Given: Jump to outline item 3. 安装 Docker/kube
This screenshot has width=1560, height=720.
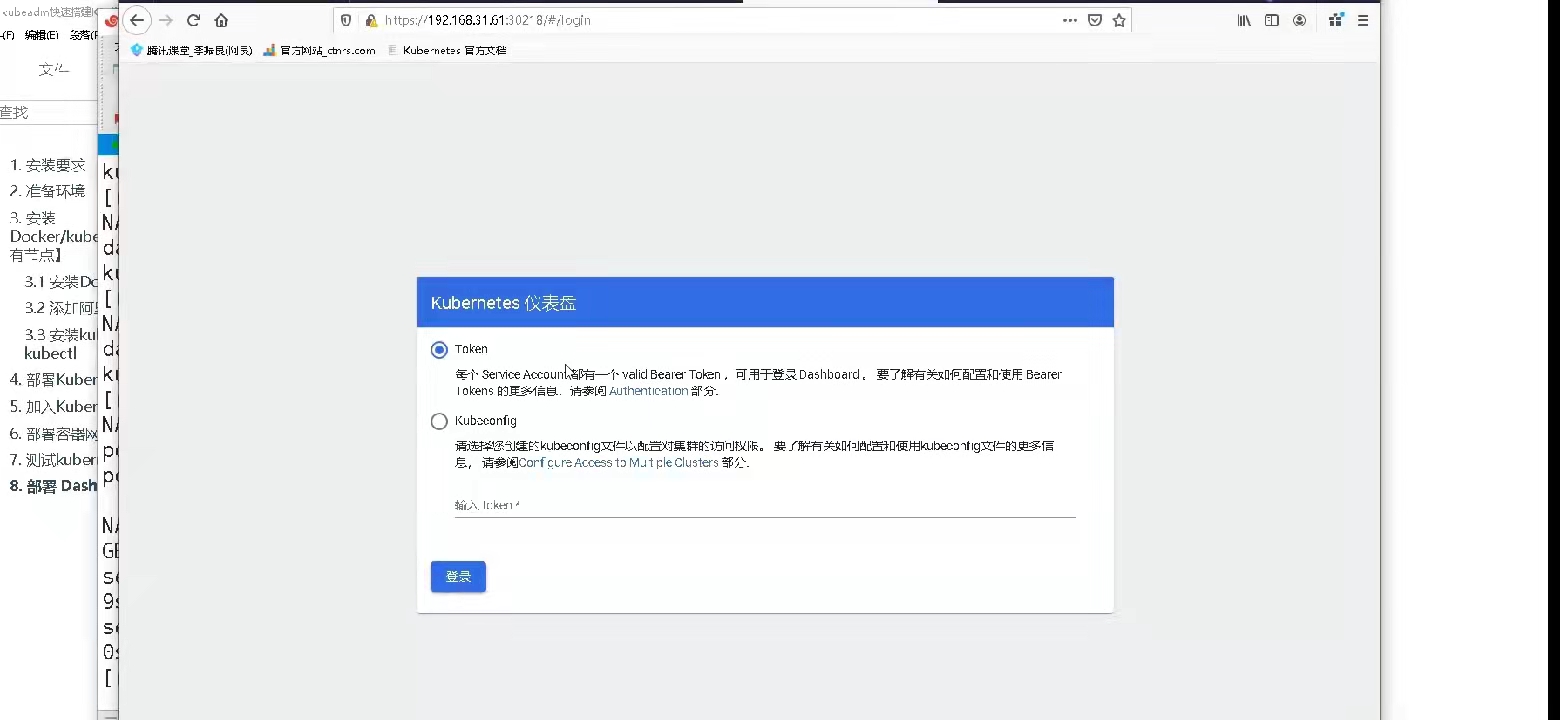Looking at the screenshot, I should tap(54, 237).
